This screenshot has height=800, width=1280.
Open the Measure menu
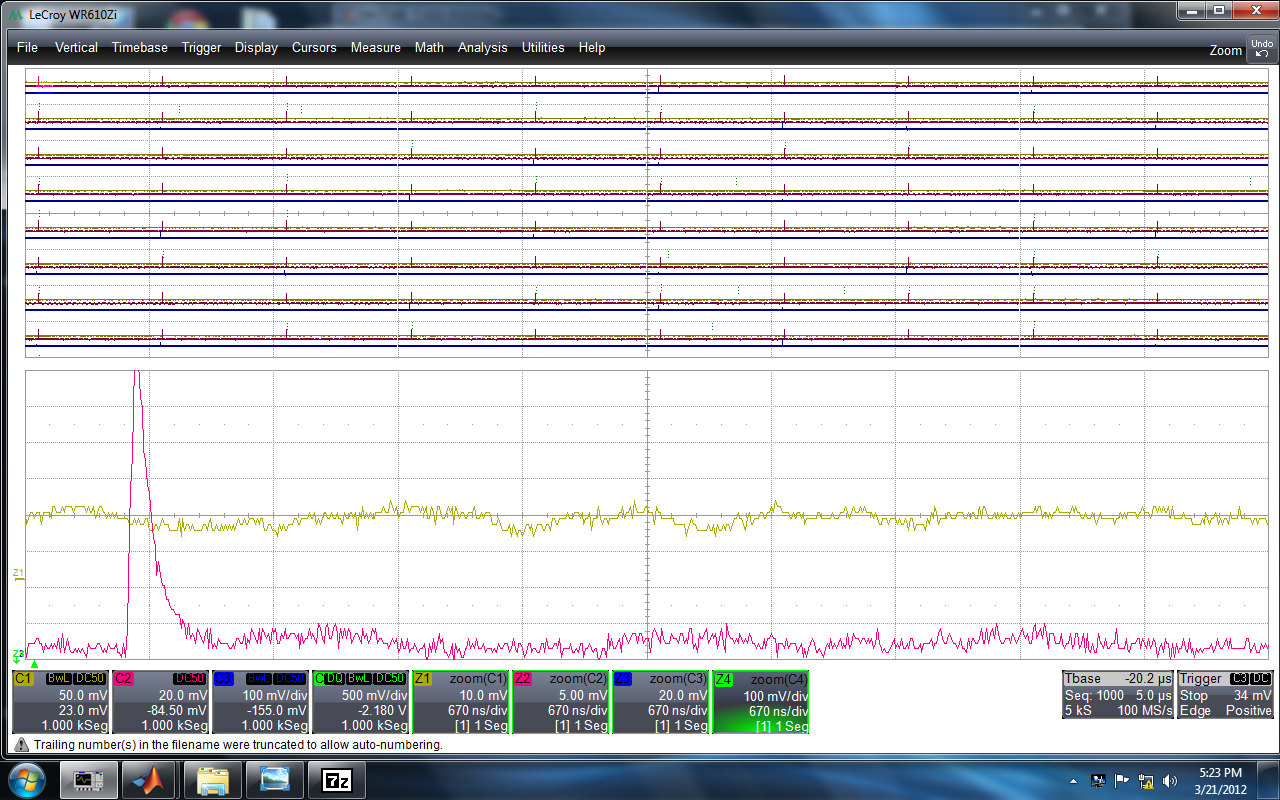(x=375, y=48)
